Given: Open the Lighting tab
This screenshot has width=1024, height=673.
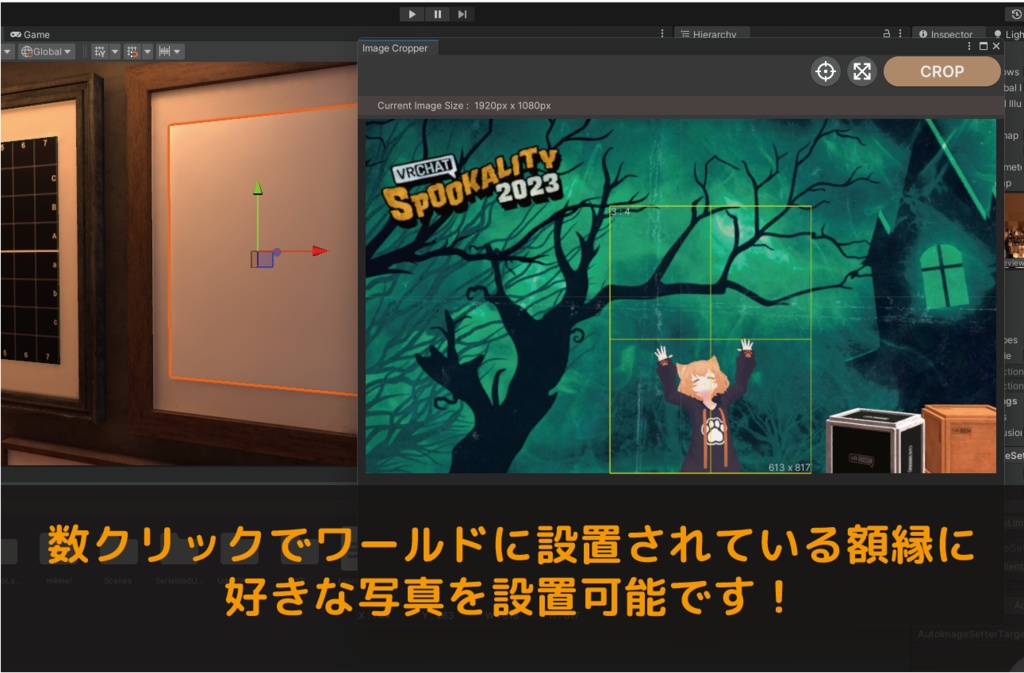Looking at the screenshot, I should (x=1008, y=34).
